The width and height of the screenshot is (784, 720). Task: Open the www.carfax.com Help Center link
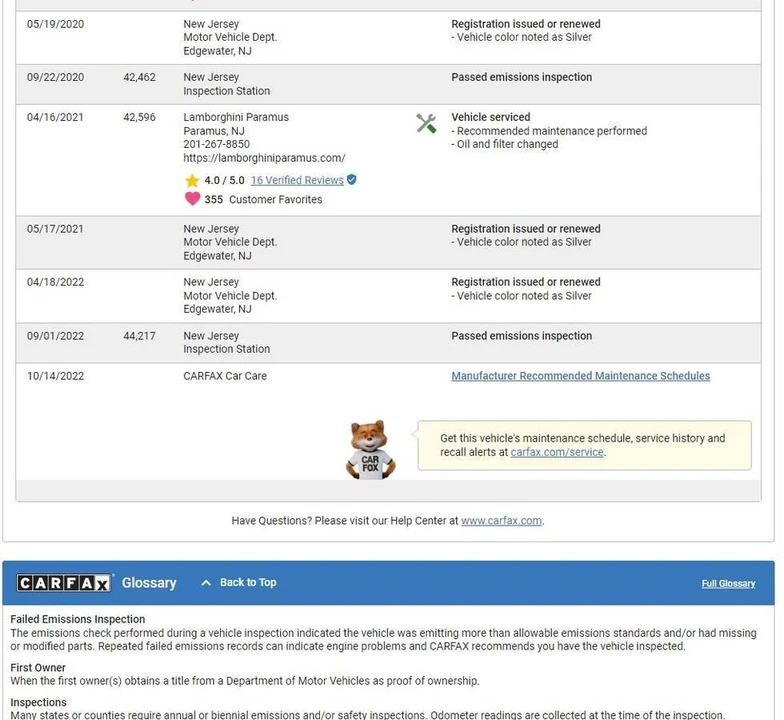[501, 520]
